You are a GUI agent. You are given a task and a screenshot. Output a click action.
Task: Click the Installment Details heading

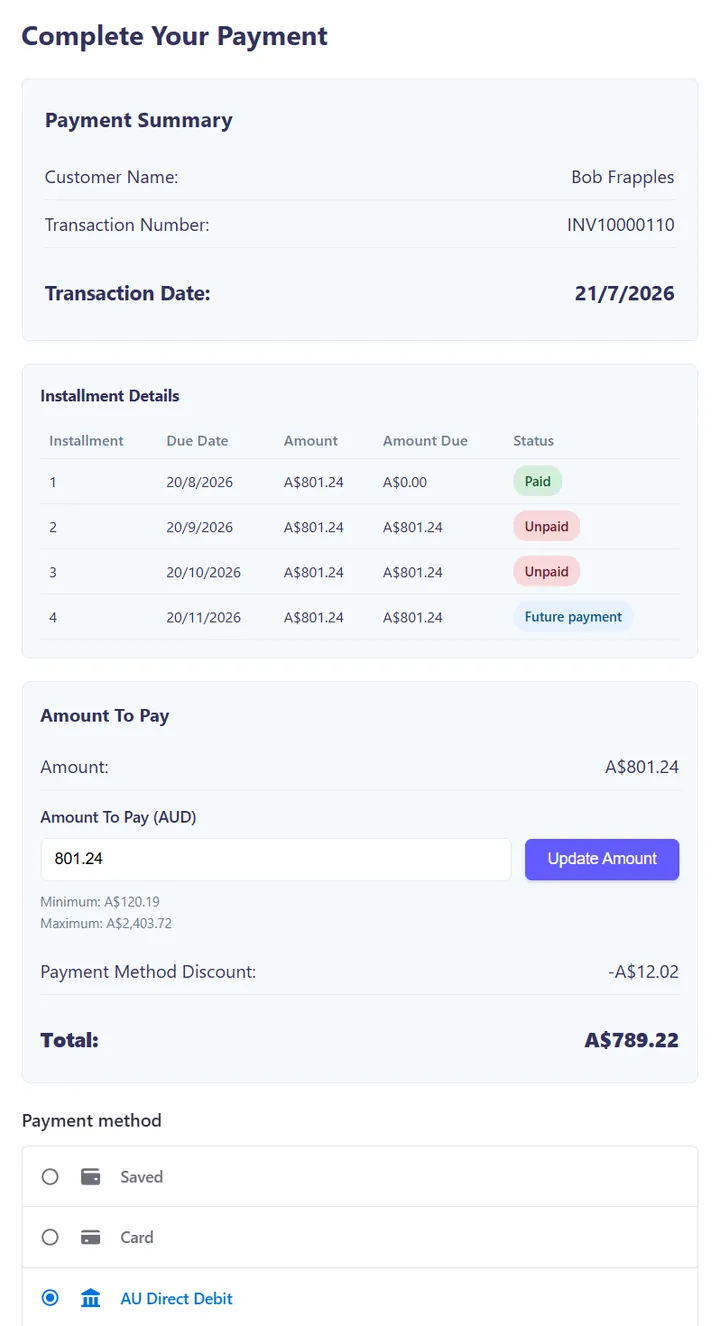pos(110,396)
